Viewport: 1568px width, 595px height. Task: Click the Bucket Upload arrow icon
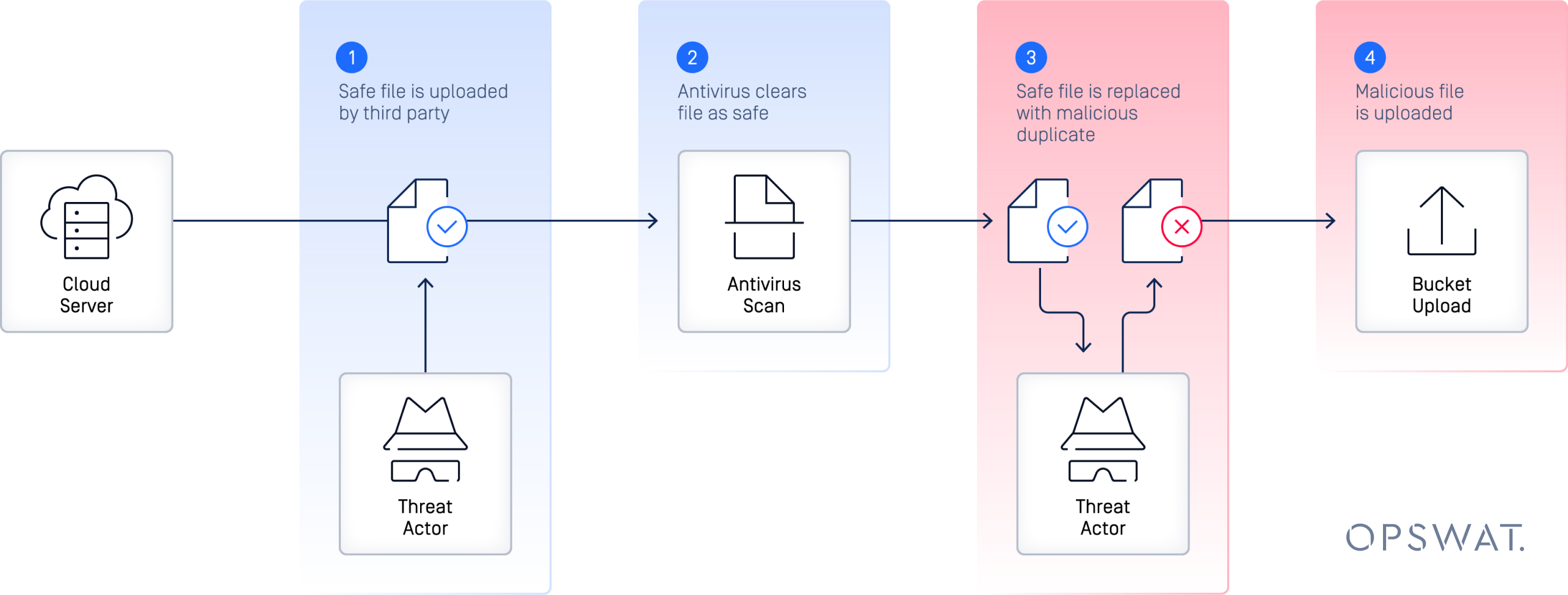click(1442, 220)
